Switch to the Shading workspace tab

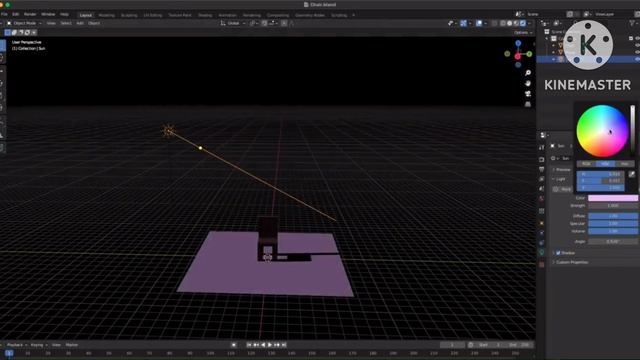pyautogui.click(x=205, y=15)
